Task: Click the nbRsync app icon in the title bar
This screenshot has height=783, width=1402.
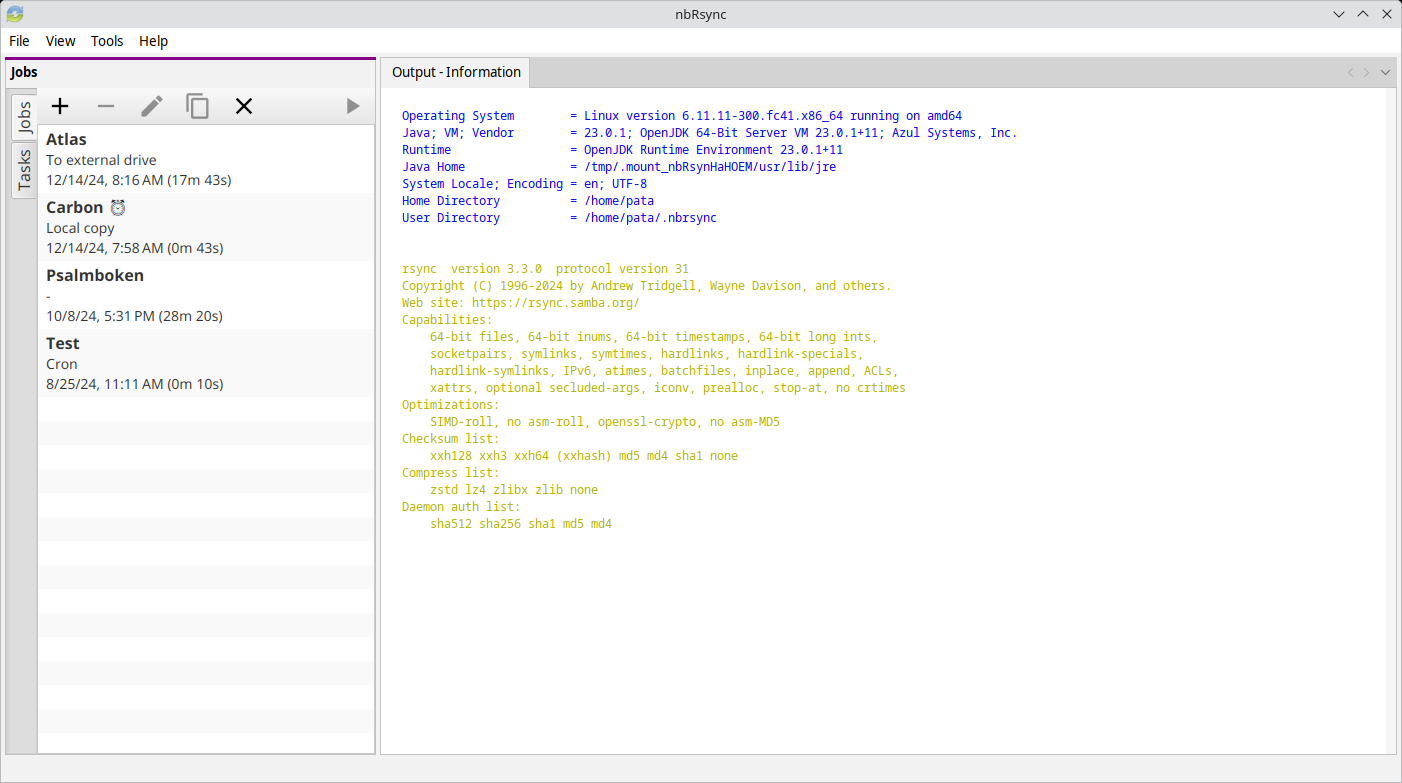Action: click(15, 14)
